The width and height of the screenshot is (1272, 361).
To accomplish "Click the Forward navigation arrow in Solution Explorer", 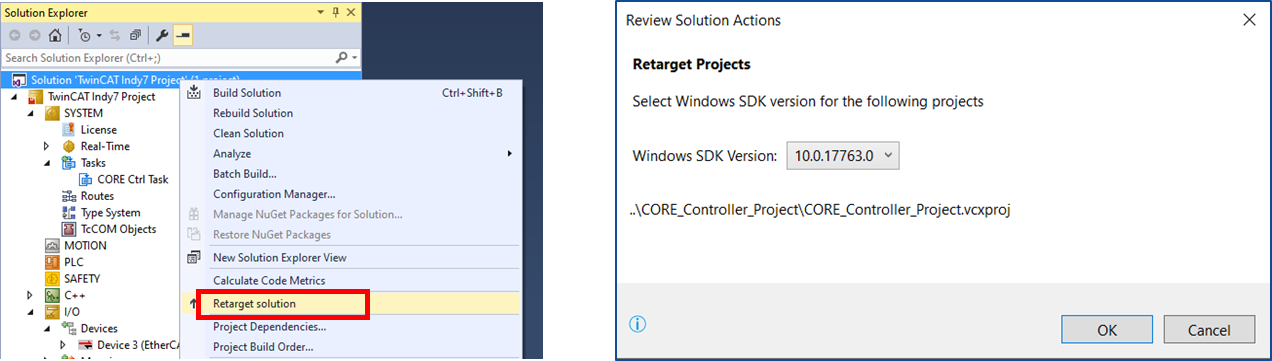I will pos(35,35).
